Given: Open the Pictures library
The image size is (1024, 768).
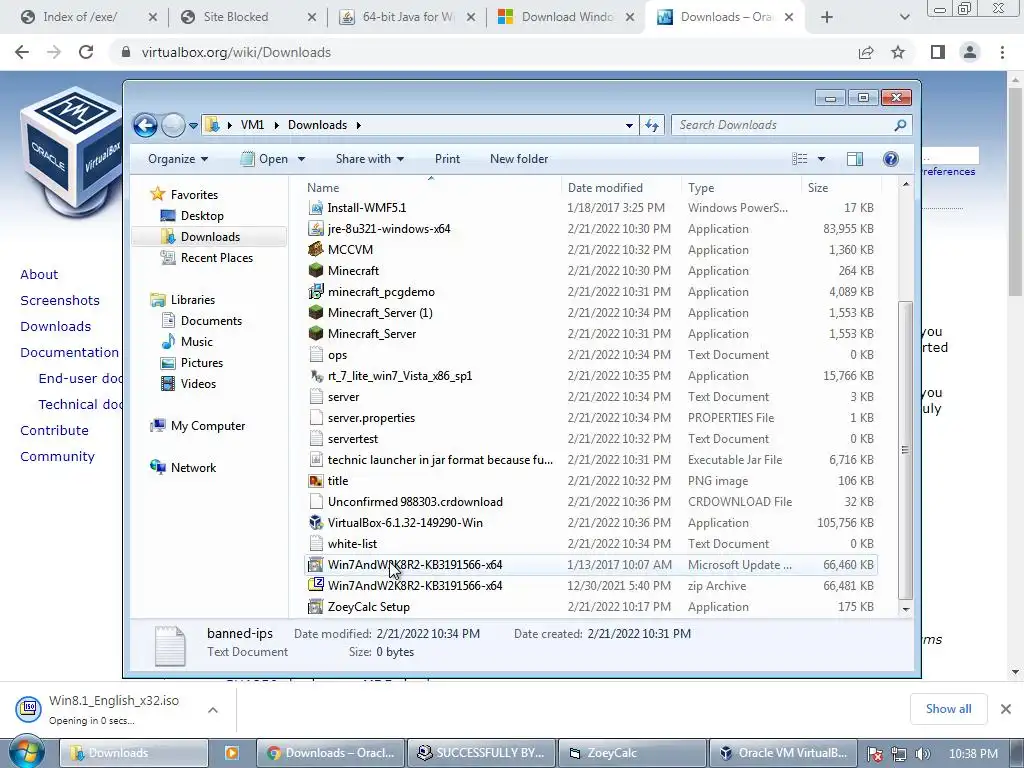Looking at the screenshot, I should click(202, 362).
